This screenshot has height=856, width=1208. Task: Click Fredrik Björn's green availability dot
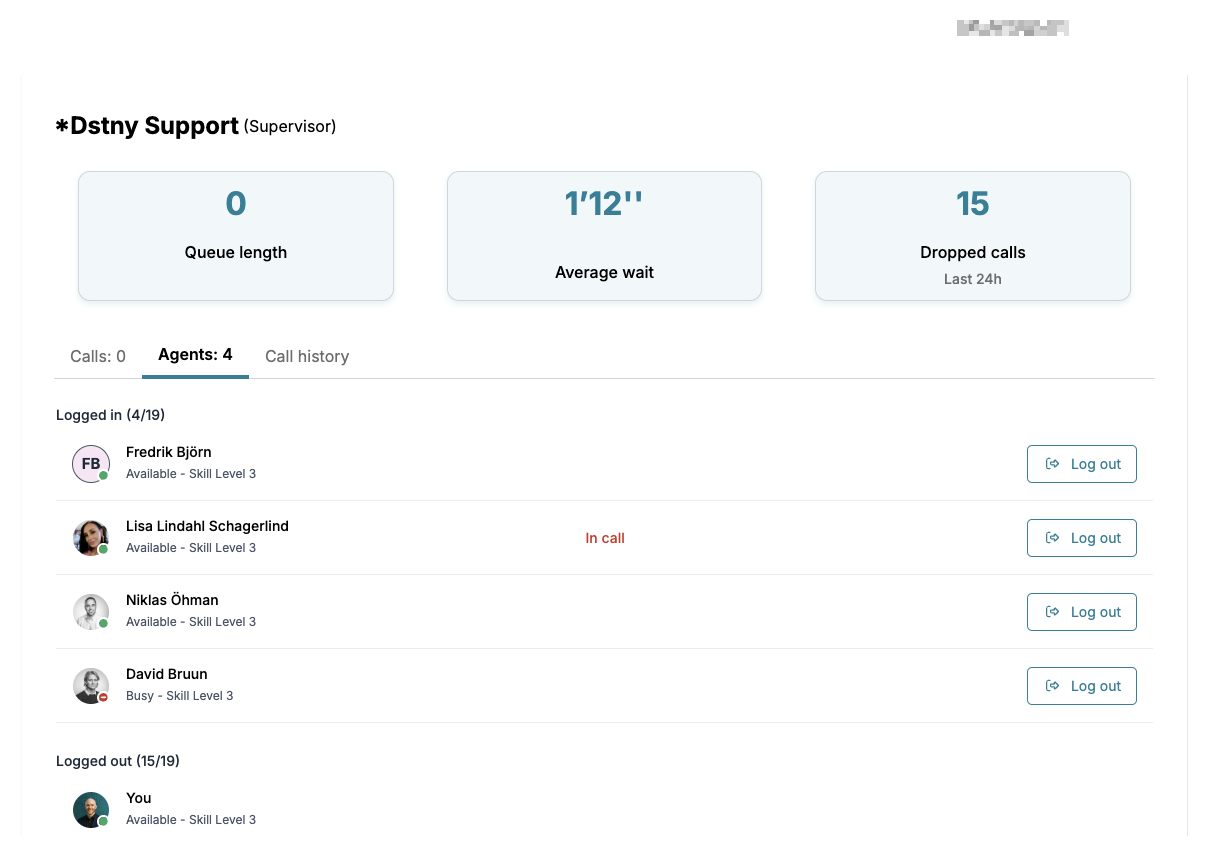103,475
